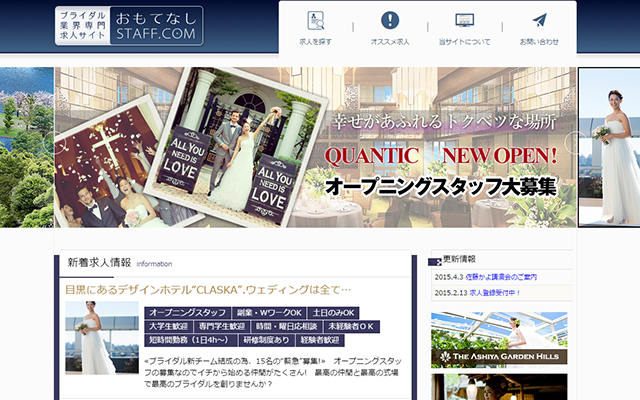The image size is (640, 400).
Task: Click the bride photo thumbnail in listing
Action: pos(102,338)
